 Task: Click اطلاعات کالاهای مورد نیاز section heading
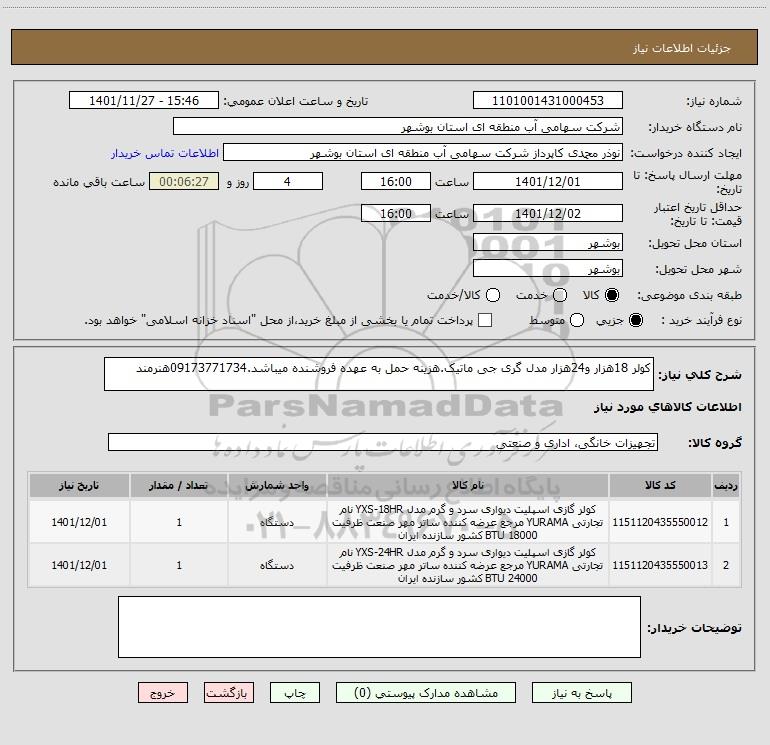coord(667,407)
